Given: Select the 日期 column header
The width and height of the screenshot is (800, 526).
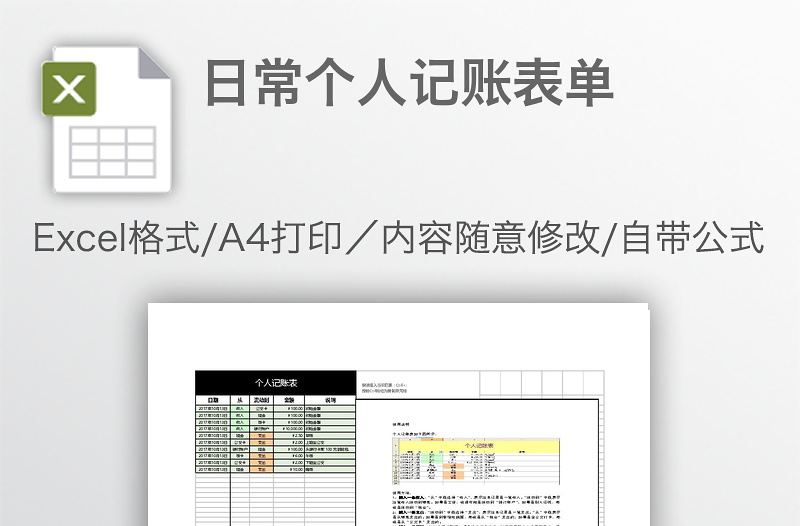Looking at the screenshot, I should (213, 400).
